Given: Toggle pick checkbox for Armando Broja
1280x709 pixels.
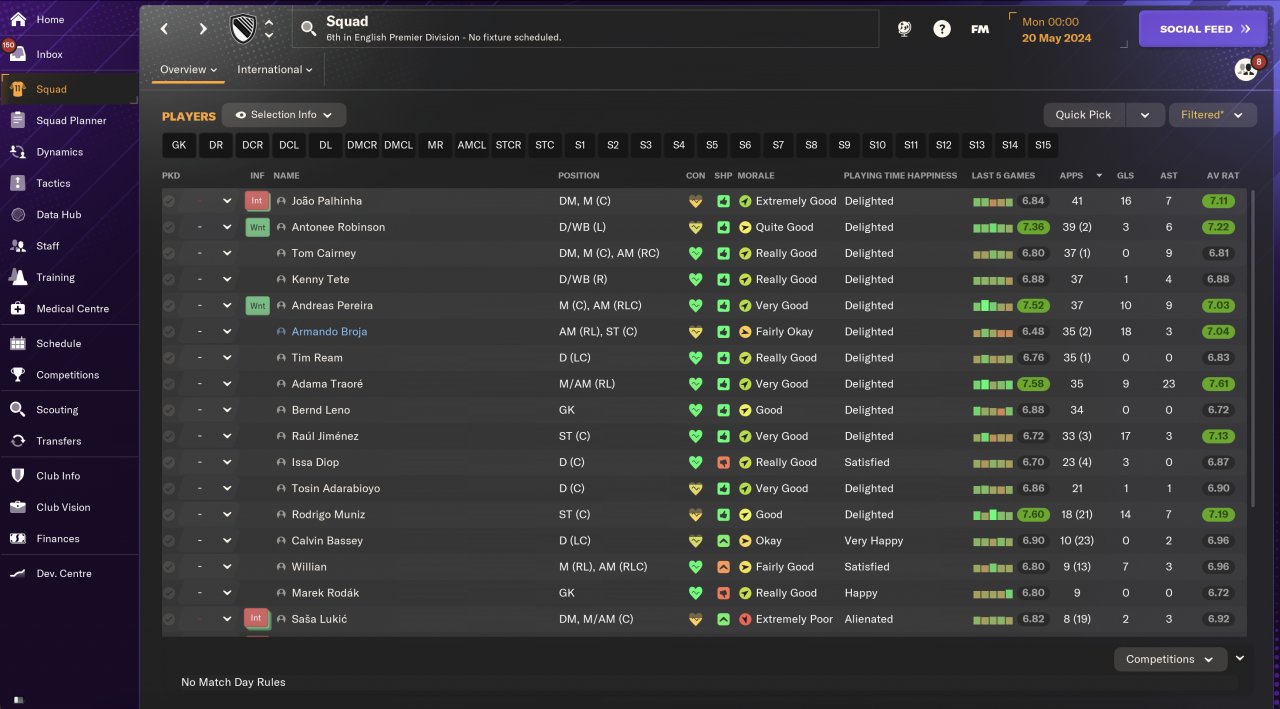Looking at the screenshot, I should click(x=169, y=331).
